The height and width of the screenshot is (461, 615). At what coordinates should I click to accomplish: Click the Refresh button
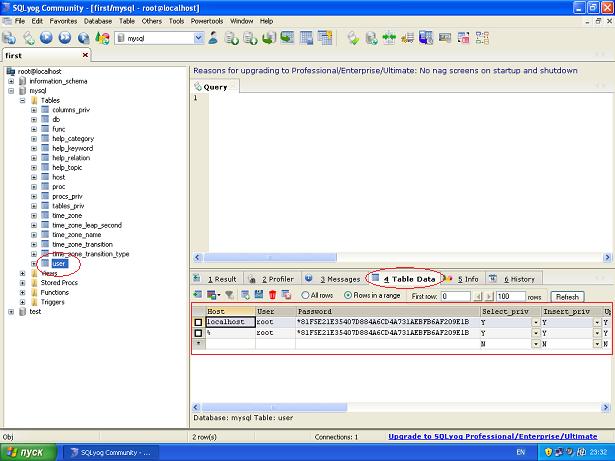pos(567,297)
